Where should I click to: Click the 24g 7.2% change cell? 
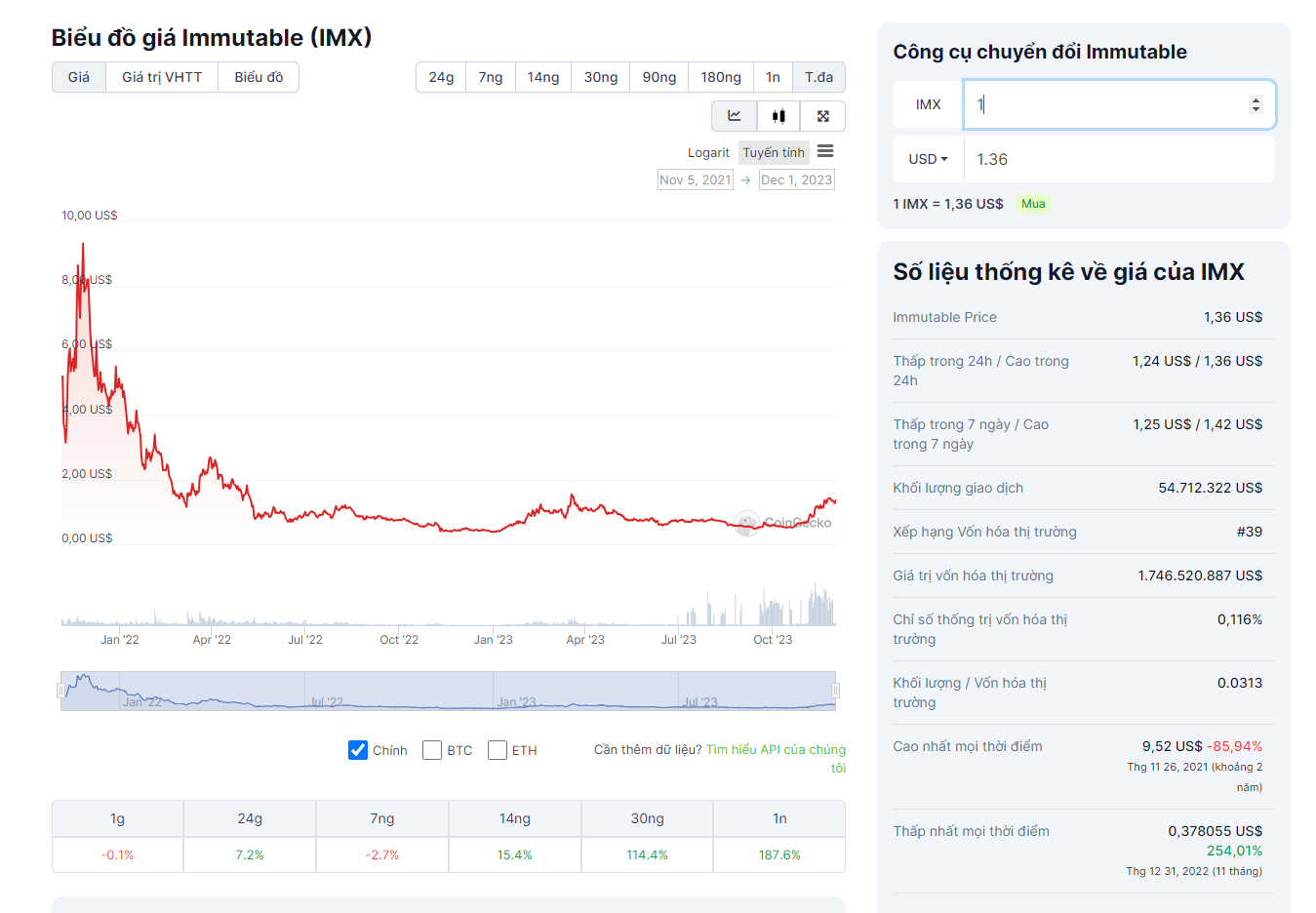(250, 854)
